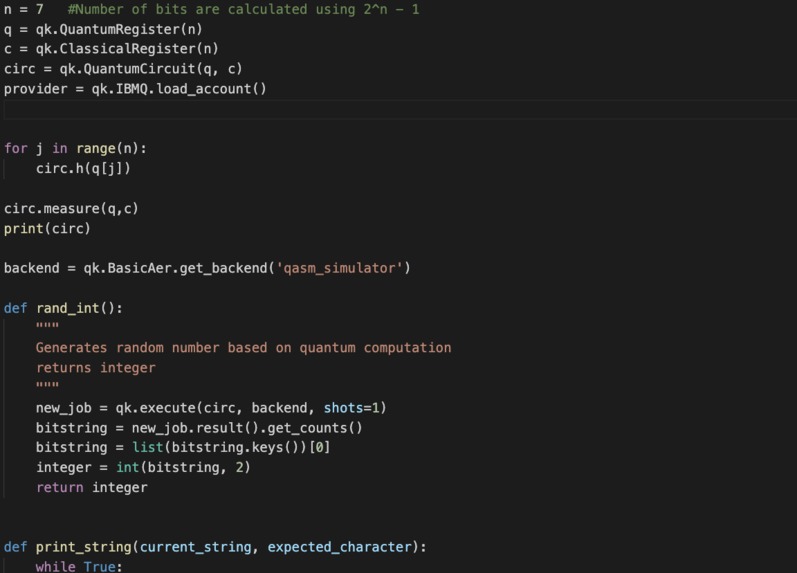This screenshot has width=797, height=573.
Task: Click 'new_job.result().get_counts()' text
Action: tap(247, 428)
